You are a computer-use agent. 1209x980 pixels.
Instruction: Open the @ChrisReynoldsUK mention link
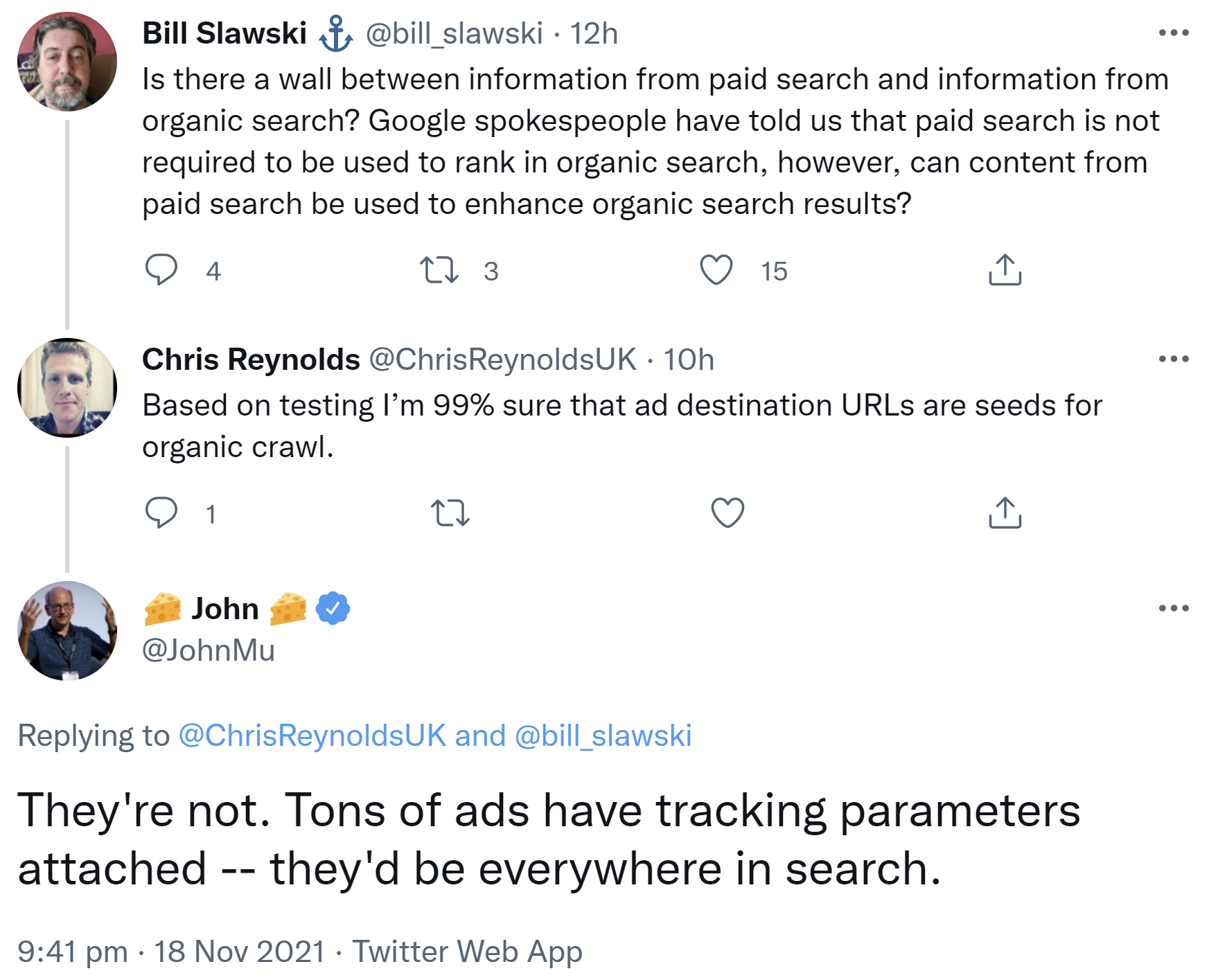click(311, 736)
